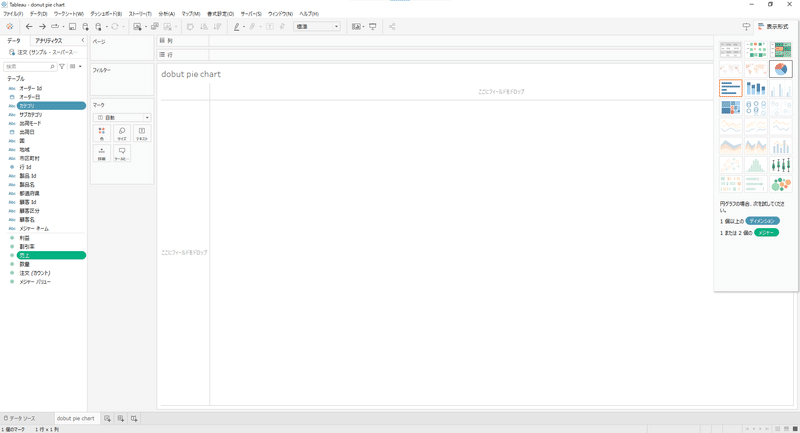Click the テキスト (Text) marks card button

tap(142, 134)
